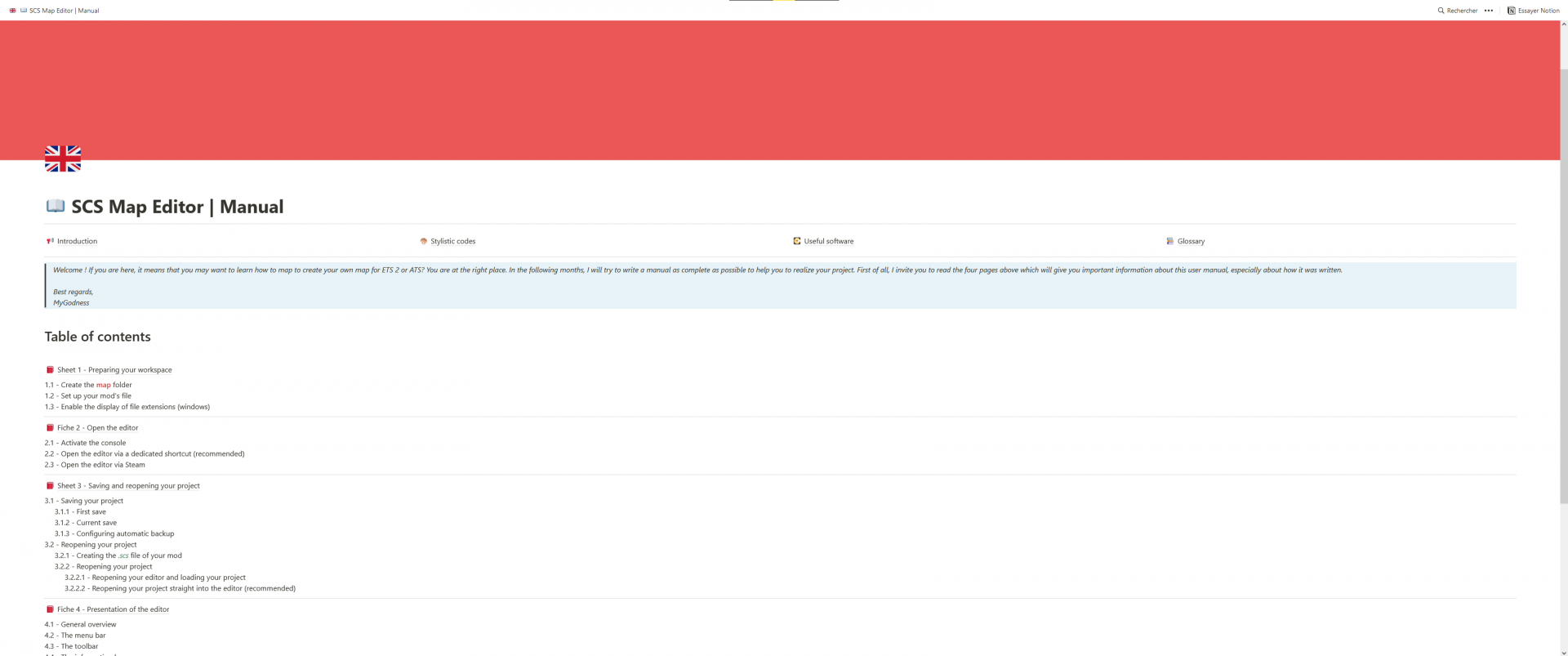Go to 3.2.2.2 - Reopening project straight into editor
The height and width of the screenshot is (656, 1568).
180,588
